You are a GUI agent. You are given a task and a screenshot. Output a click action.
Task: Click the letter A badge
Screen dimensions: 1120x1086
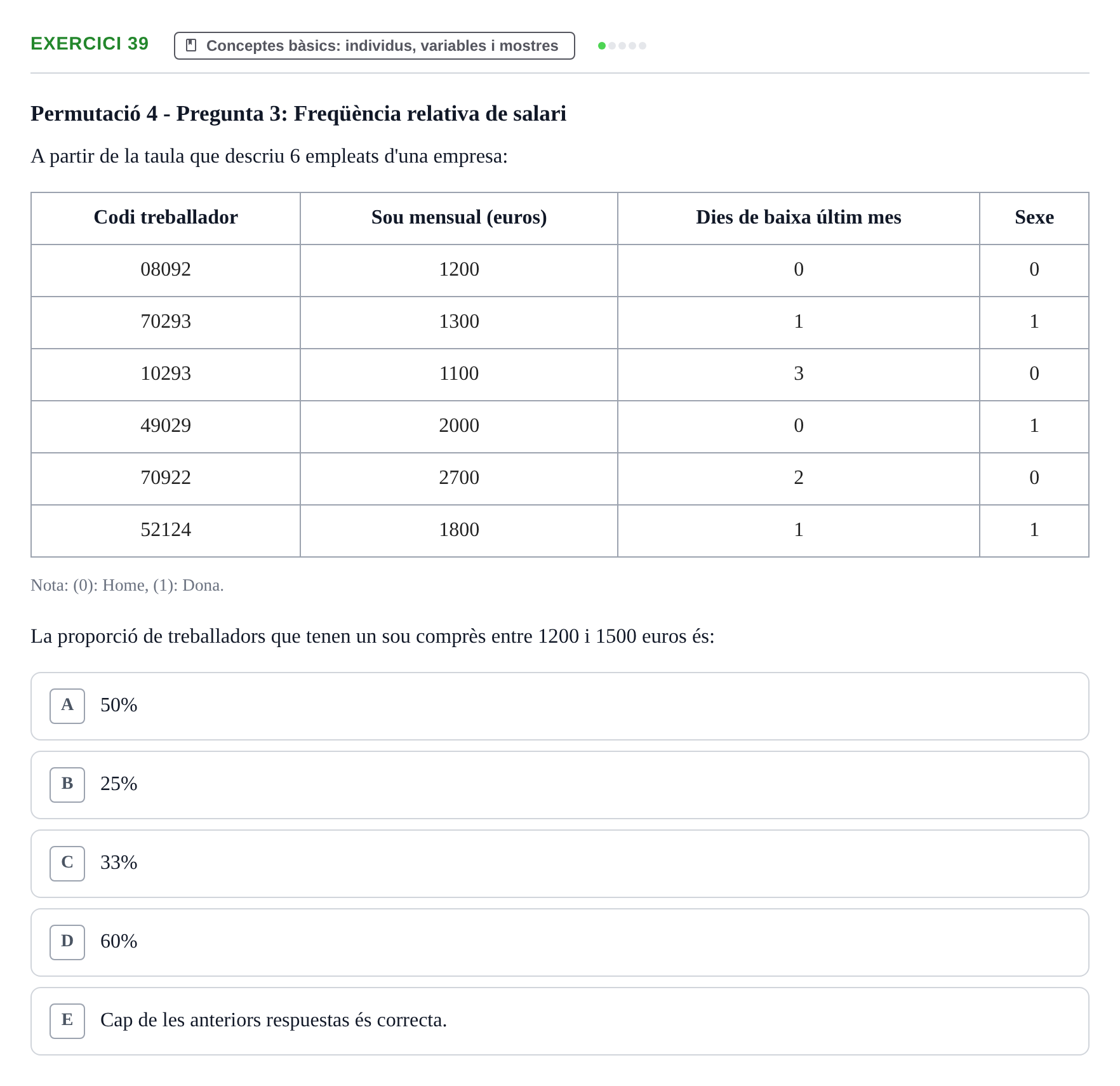pyautogui.click(x=67, y=706)
